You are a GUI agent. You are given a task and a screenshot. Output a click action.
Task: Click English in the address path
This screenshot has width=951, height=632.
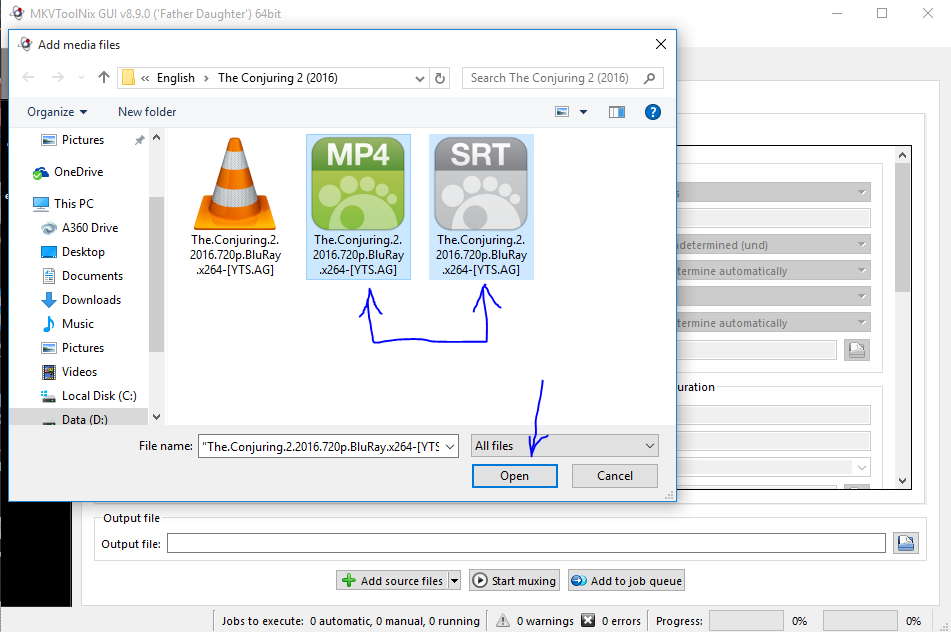176,78
